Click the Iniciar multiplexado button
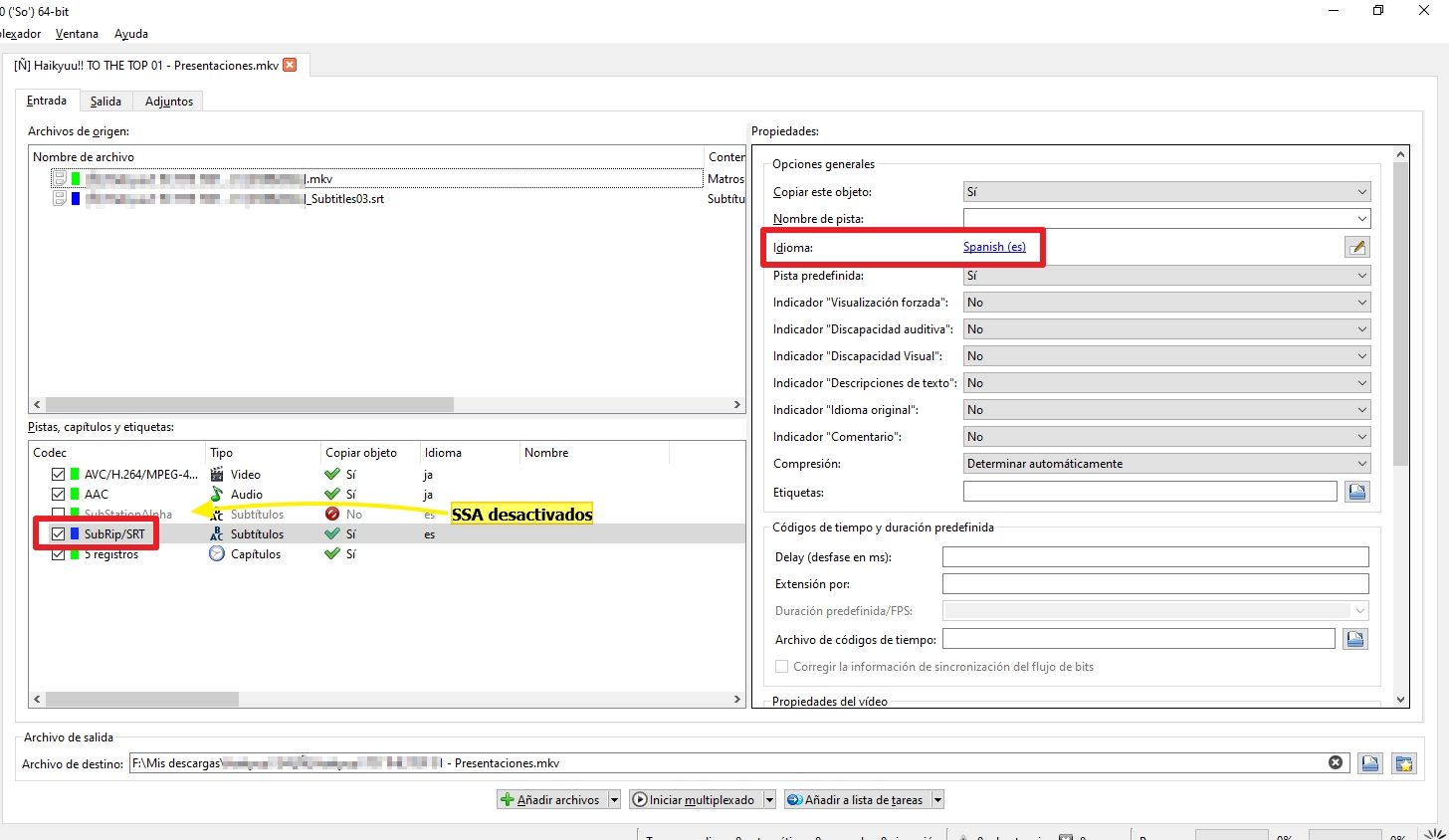This screenshot has height=840, width=1449. point(695,800)
